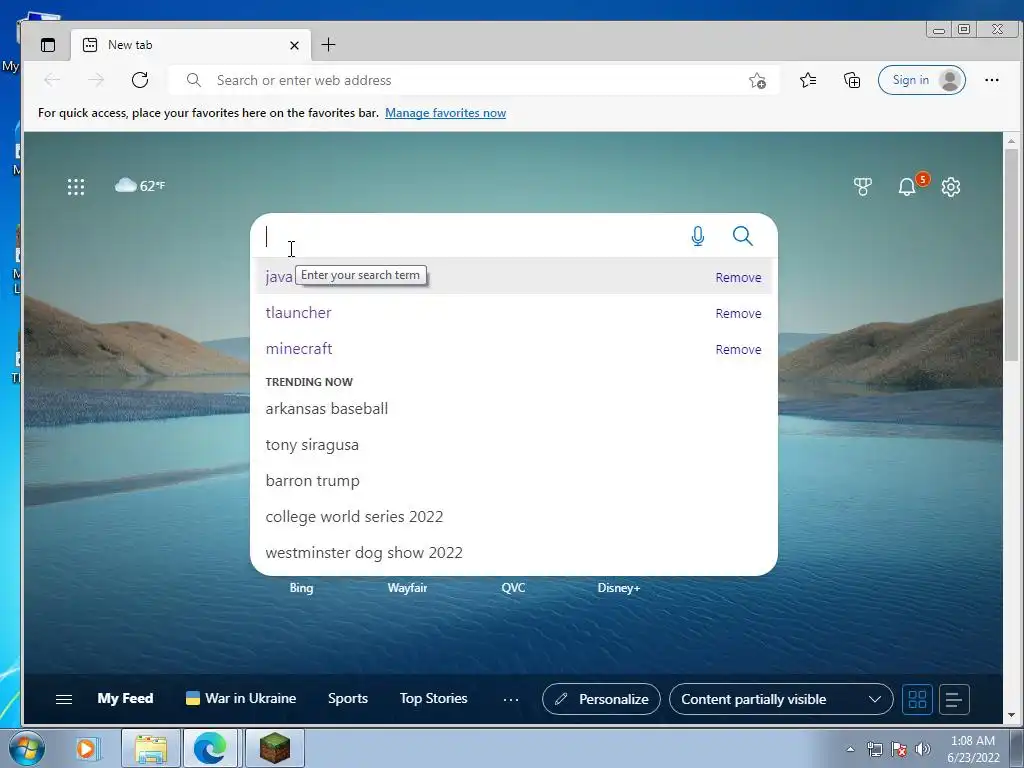Open the app launcher grid icon
Screen dimensions: 1024x768
pos(76,187)
